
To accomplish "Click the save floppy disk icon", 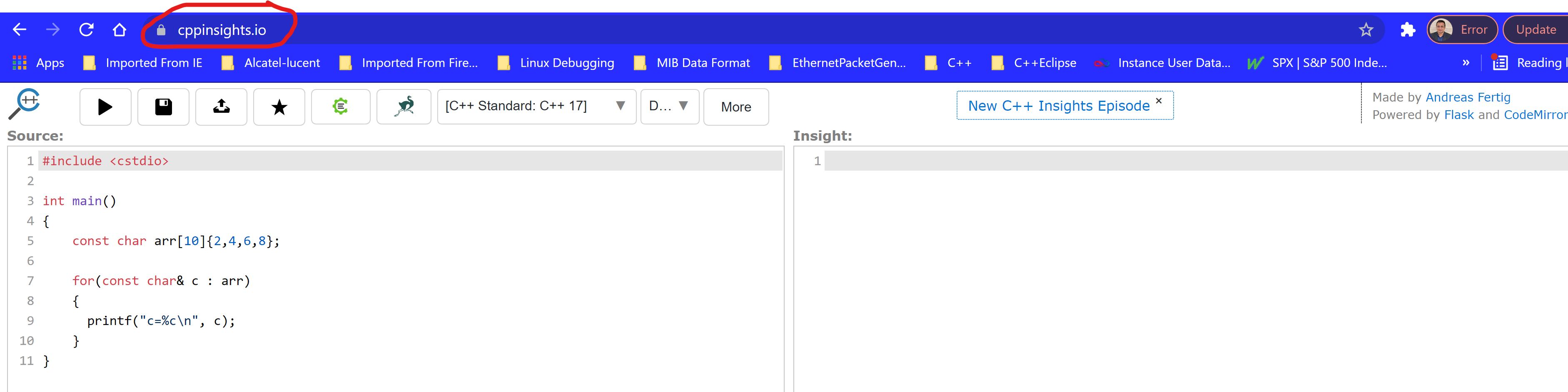I will pyautogui.click(x=163, y=107).
